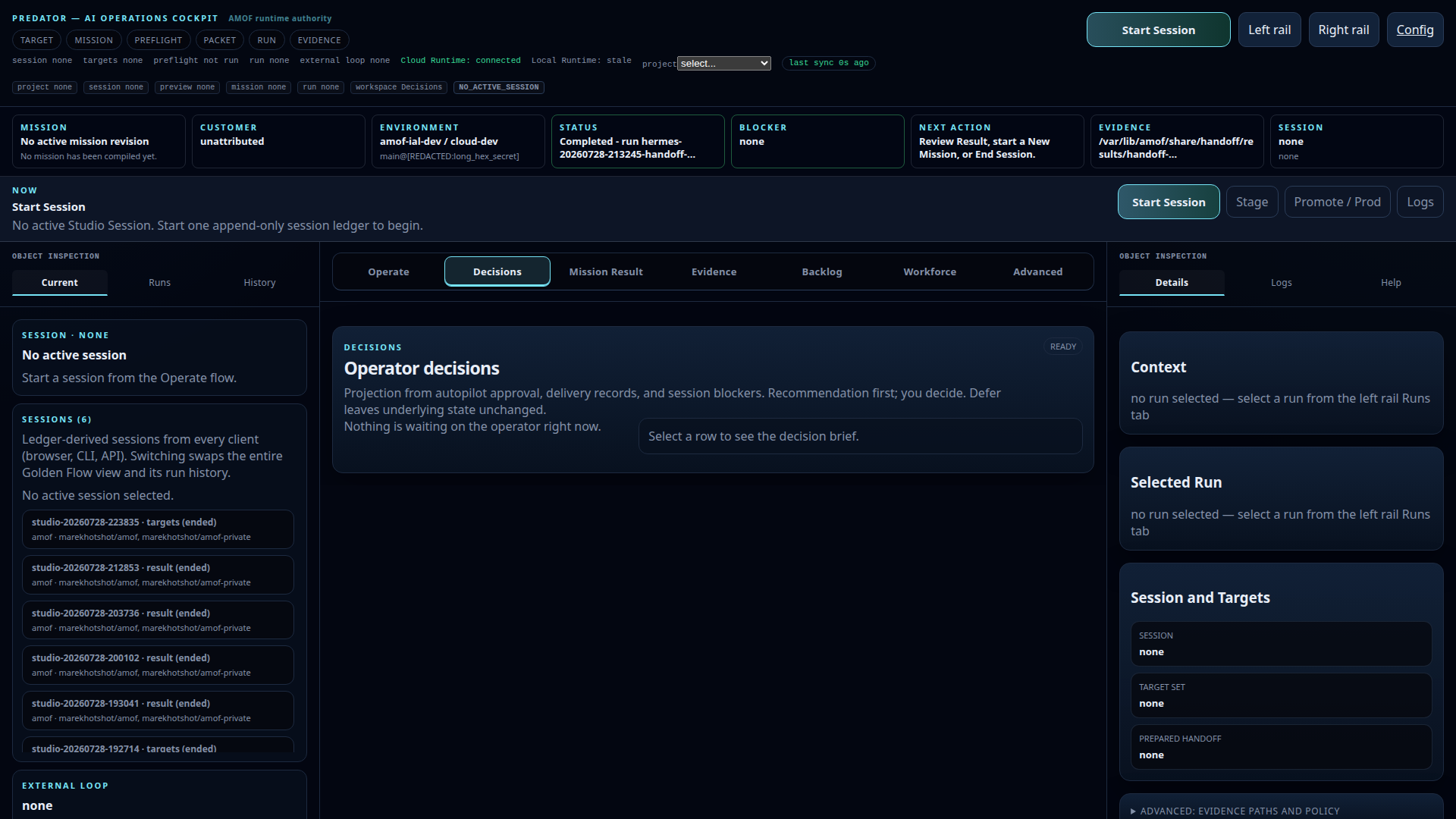
Task: Click 'Cloud Runtime: connected' status text
Action: tap(460, 61)
